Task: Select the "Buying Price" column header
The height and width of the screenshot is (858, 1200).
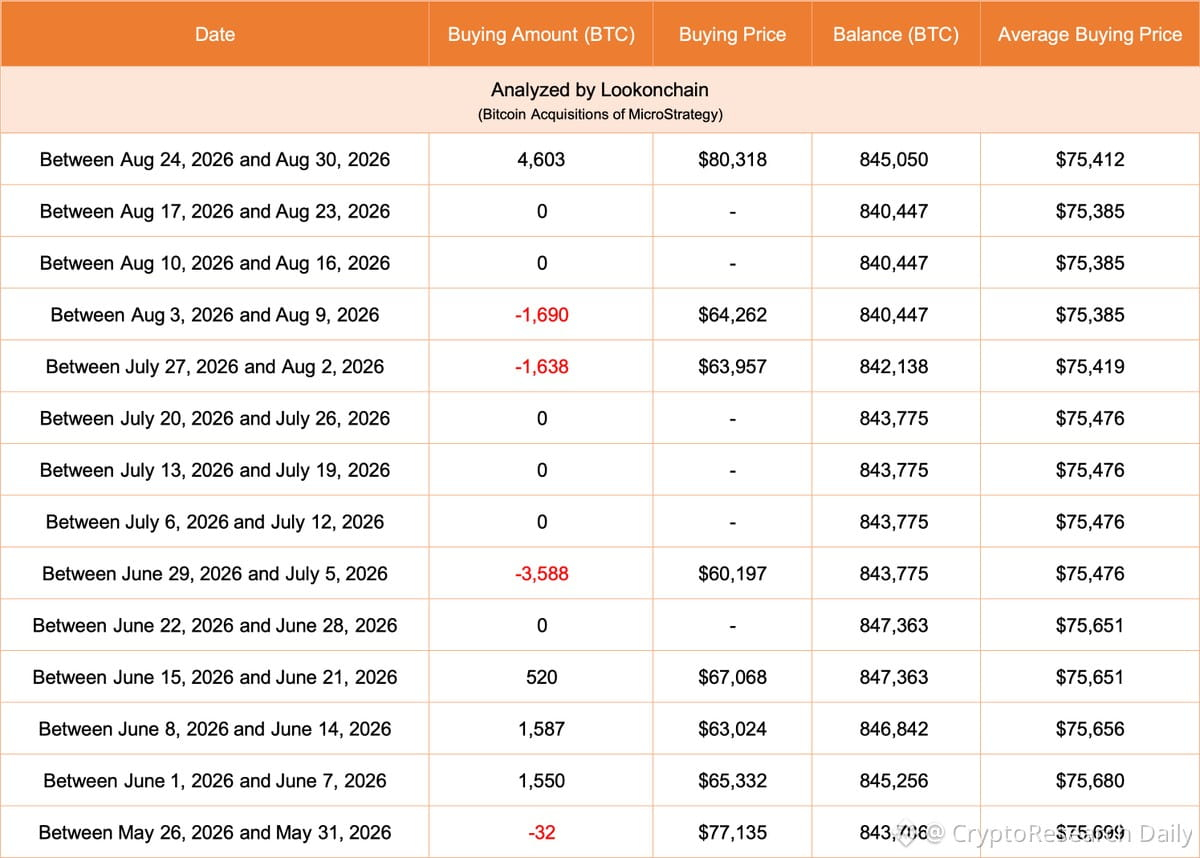Action: [x=732, y=34]
